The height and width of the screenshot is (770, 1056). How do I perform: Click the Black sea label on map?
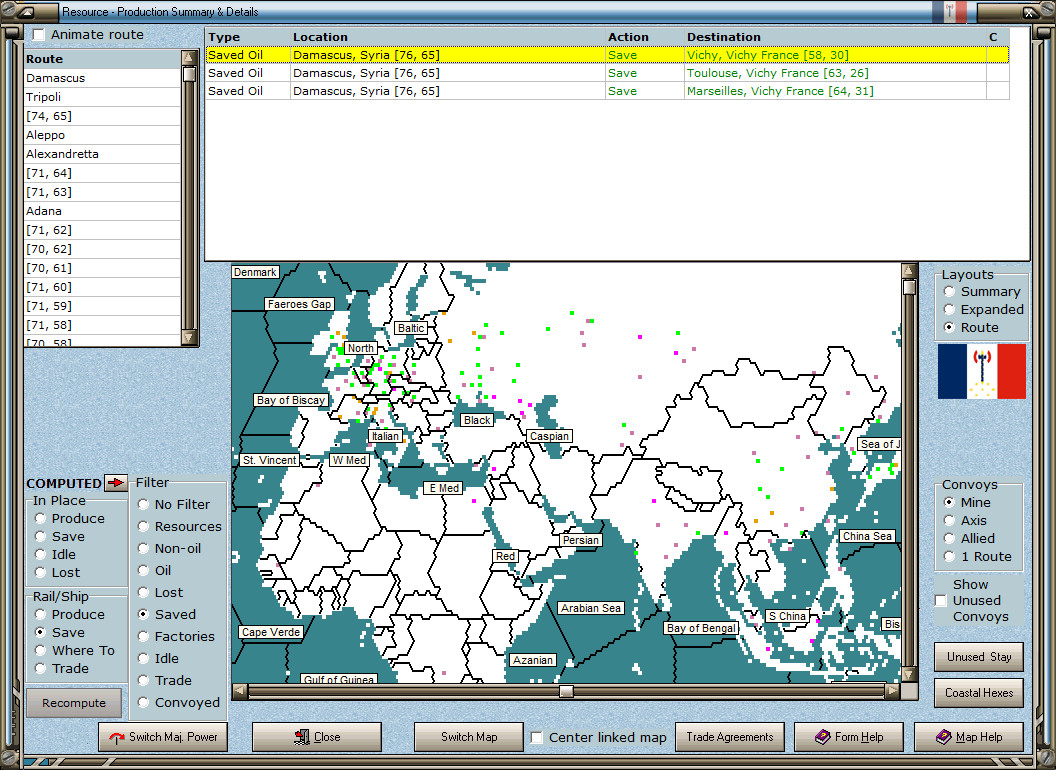pyautogui.click(x=477, y=420)
